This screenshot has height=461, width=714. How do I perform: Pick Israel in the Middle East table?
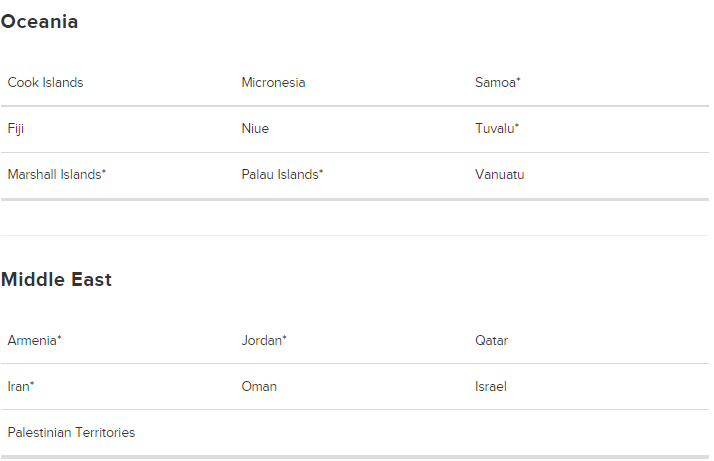coord(490,386)
